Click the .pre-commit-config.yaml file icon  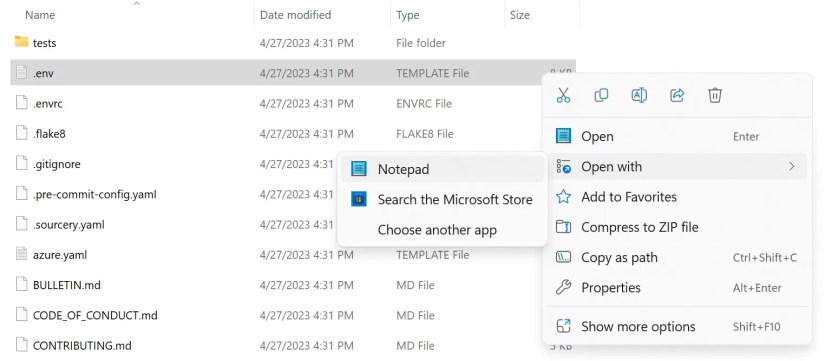click(21, 193)
